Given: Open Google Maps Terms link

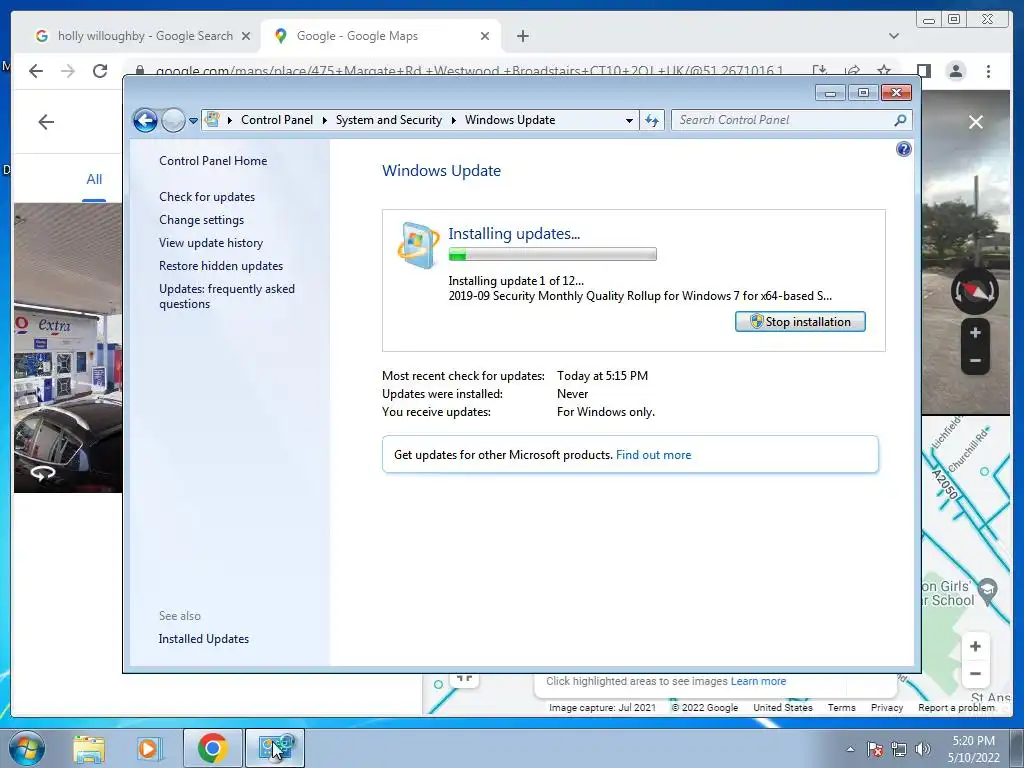Looking at the screenshot, I should coord(841,707).
